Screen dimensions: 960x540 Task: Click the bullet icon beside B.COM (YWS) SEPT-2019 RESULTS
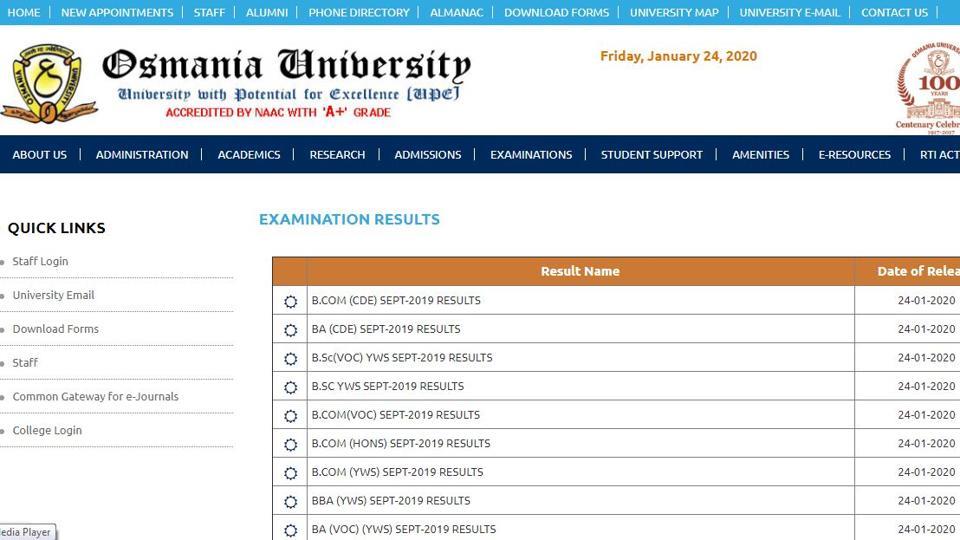[x=291, y=473]
